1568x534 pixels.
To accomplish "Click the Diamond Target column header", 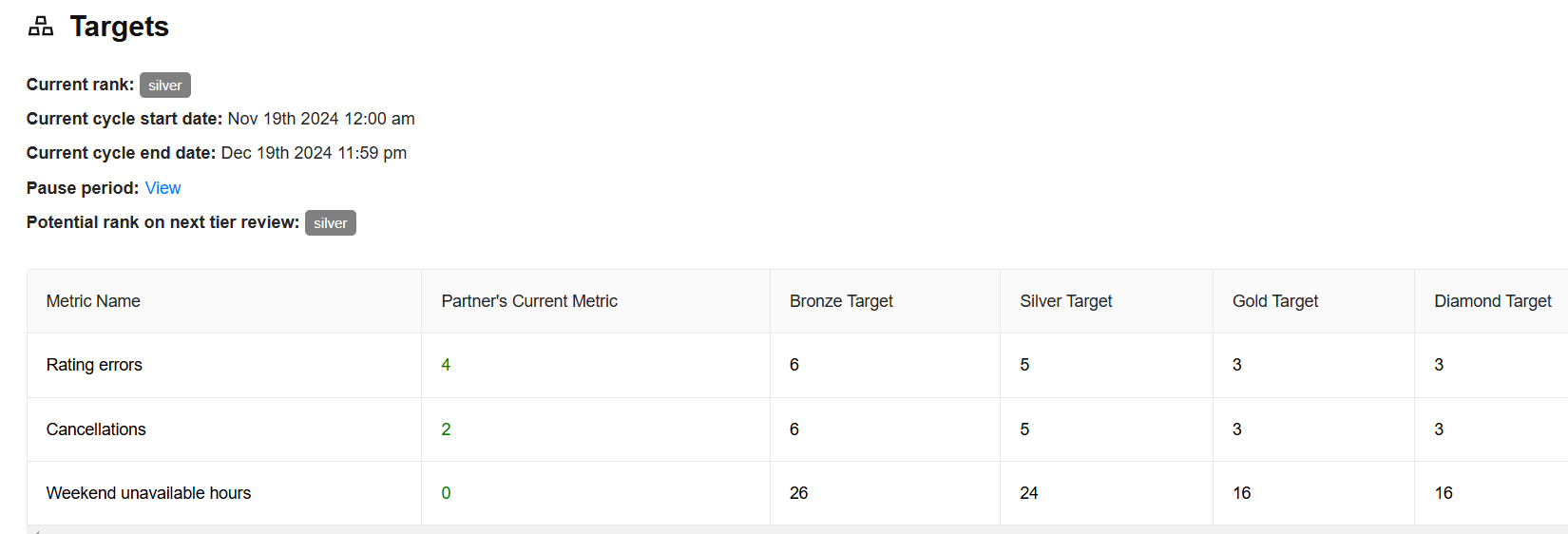I will click(1492, 301).
